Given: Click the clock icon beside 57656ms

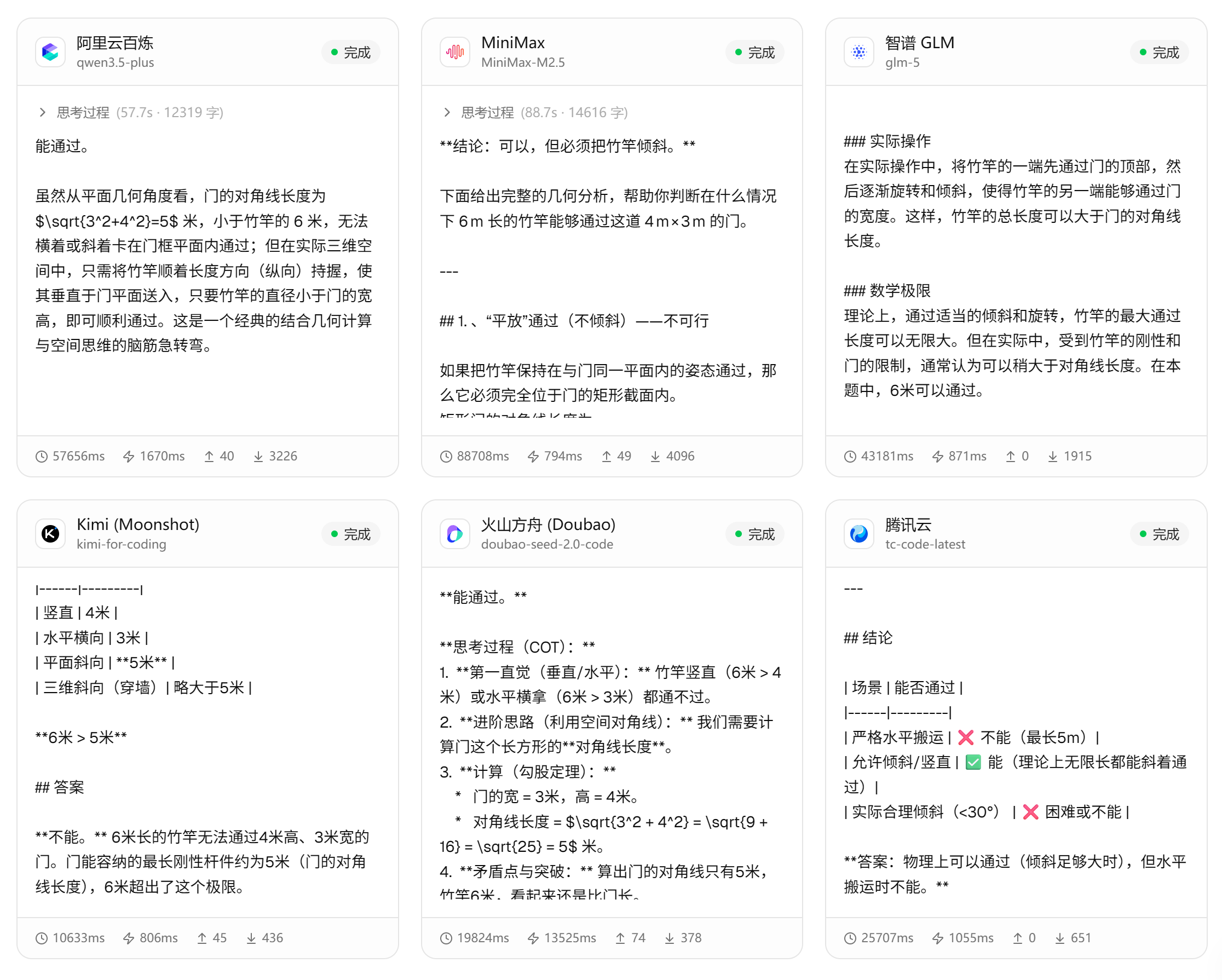Looking at the screenshot, I should pyautogui.click(x=42, y=456).
